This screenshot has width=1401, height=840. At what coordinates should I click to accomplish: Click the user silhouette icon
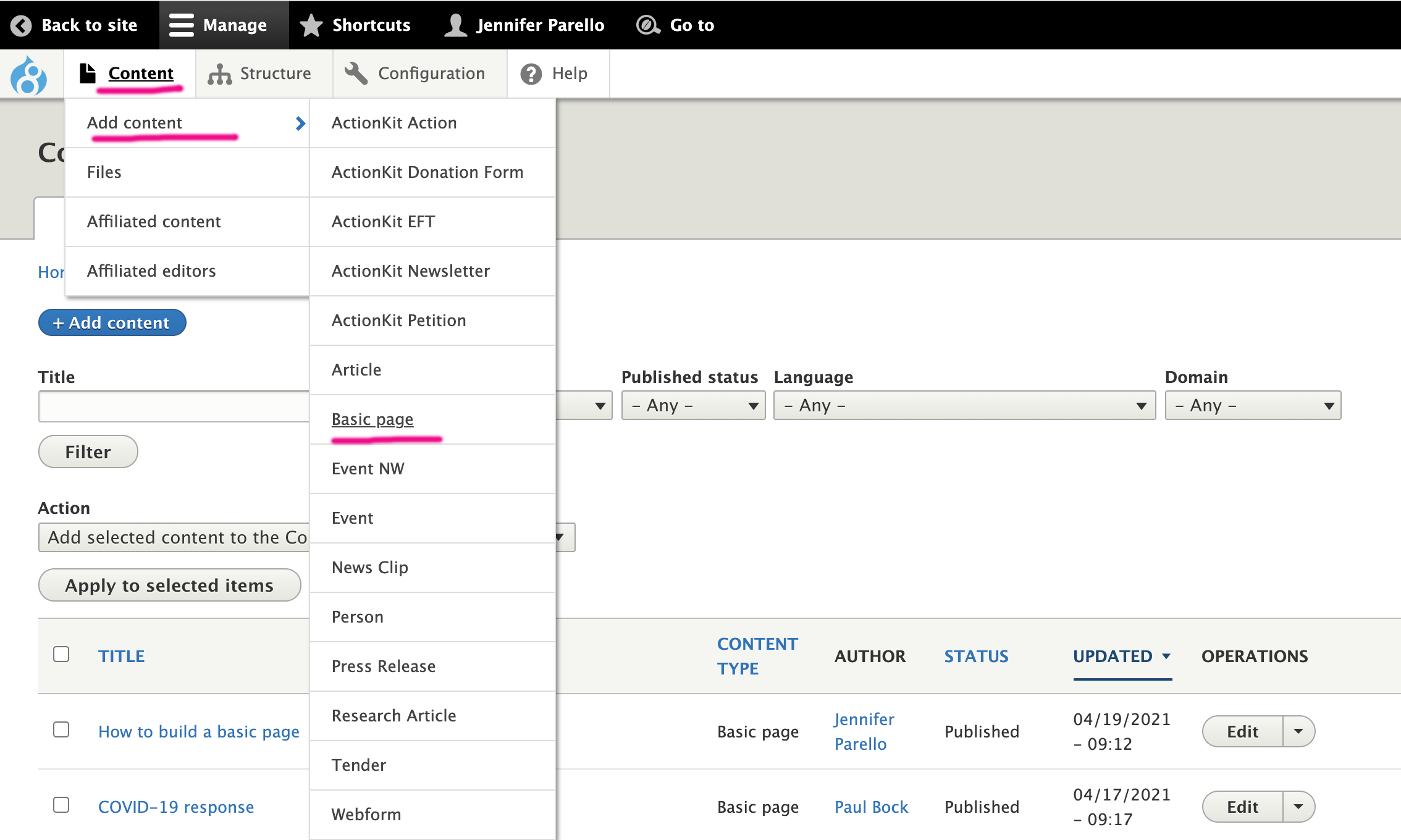[x=456, y=25]
